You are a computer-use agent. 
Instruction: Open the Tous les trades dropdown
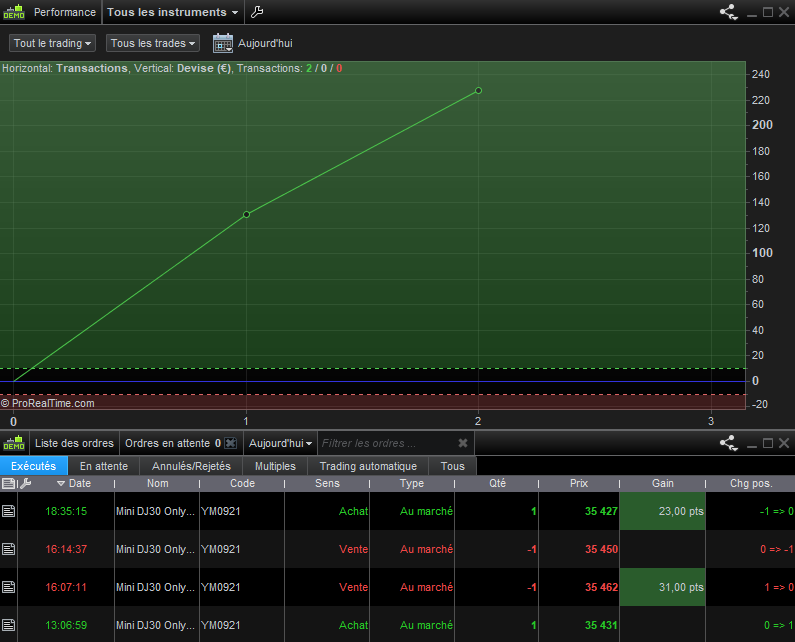[x=153, y=43]
